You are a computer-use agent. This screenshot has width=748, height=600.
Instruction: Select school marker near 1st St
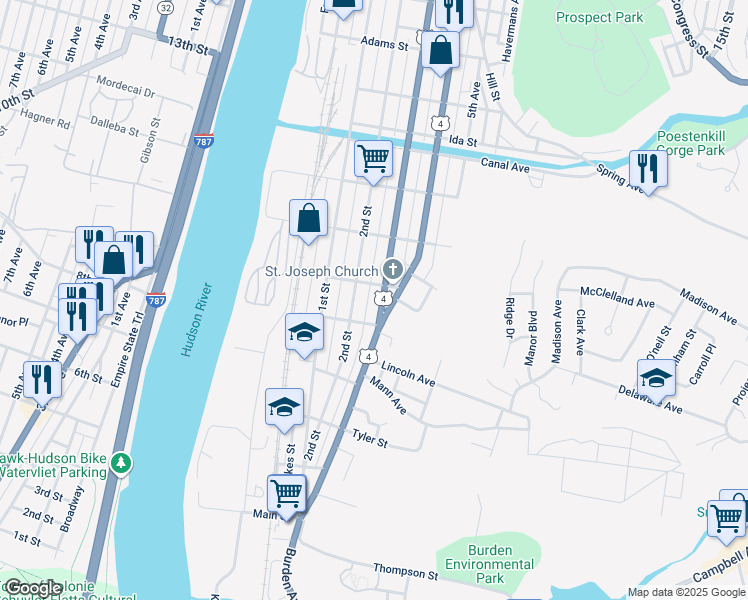(304, 336)
